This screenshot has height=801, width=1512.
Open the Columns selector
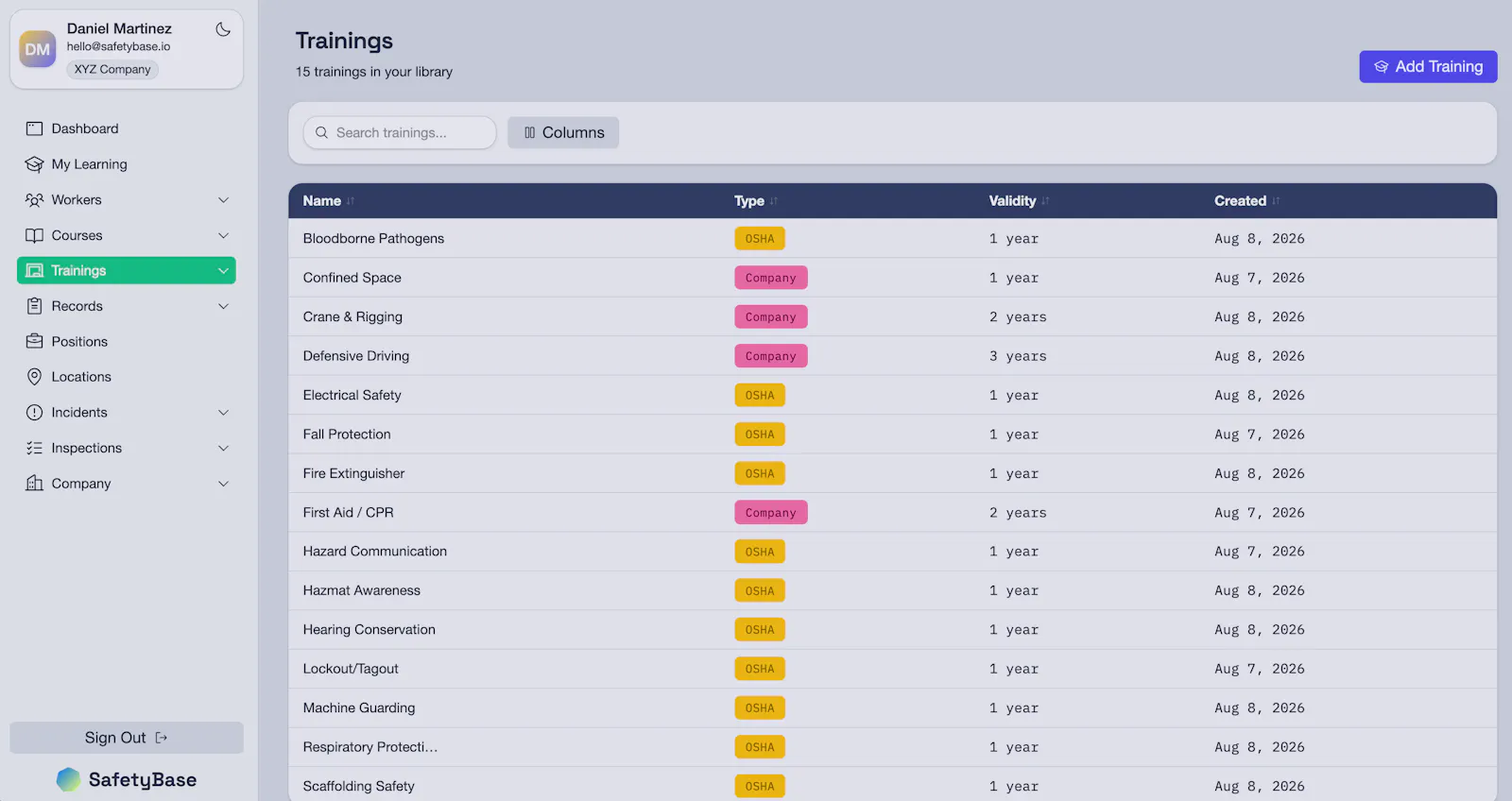pos(563,133)
